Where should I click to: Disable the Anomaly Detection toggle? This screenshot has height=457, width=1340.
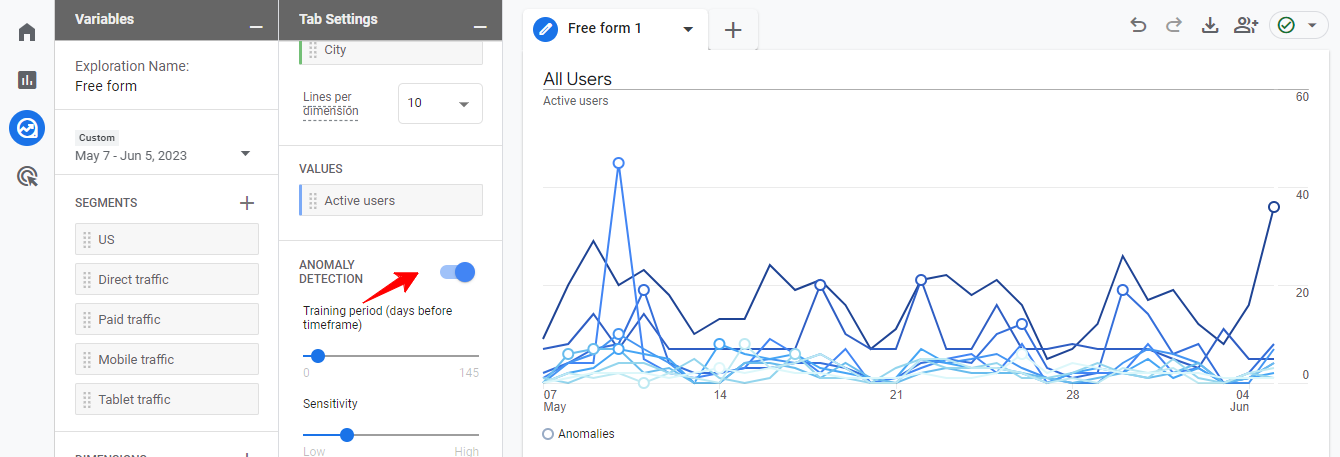point(457,272)
